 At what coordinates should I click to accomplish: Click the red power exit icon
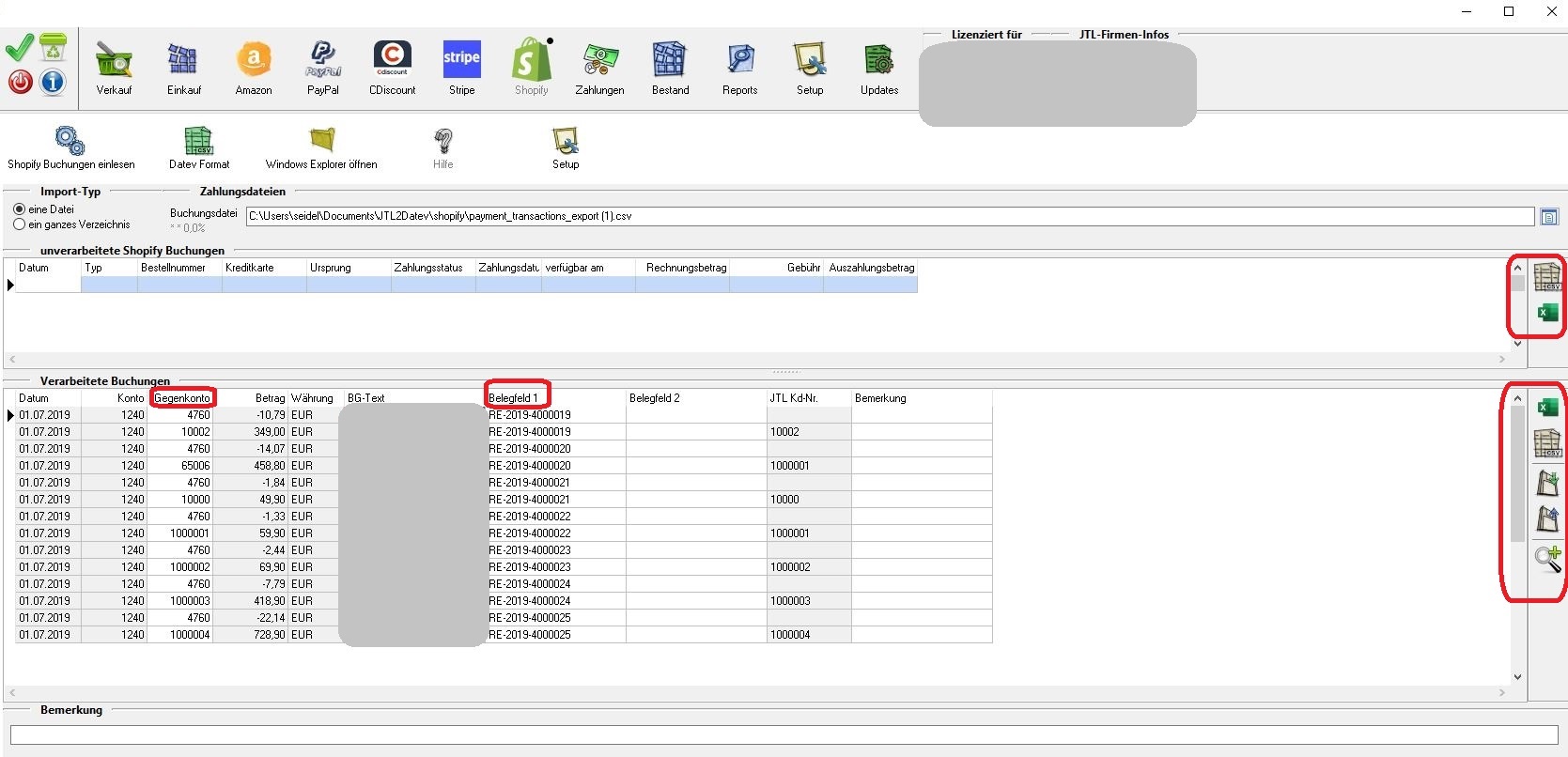21,82
